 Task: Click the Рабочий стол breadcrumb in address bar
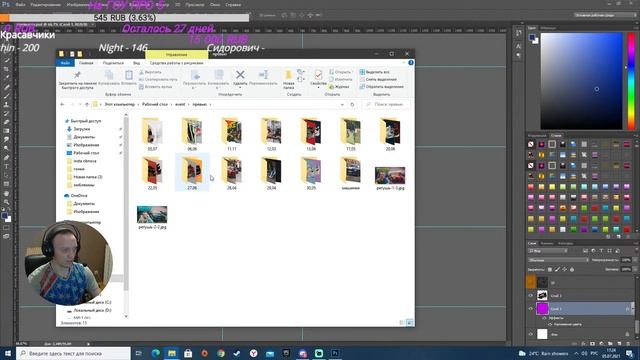coord(155,104)
